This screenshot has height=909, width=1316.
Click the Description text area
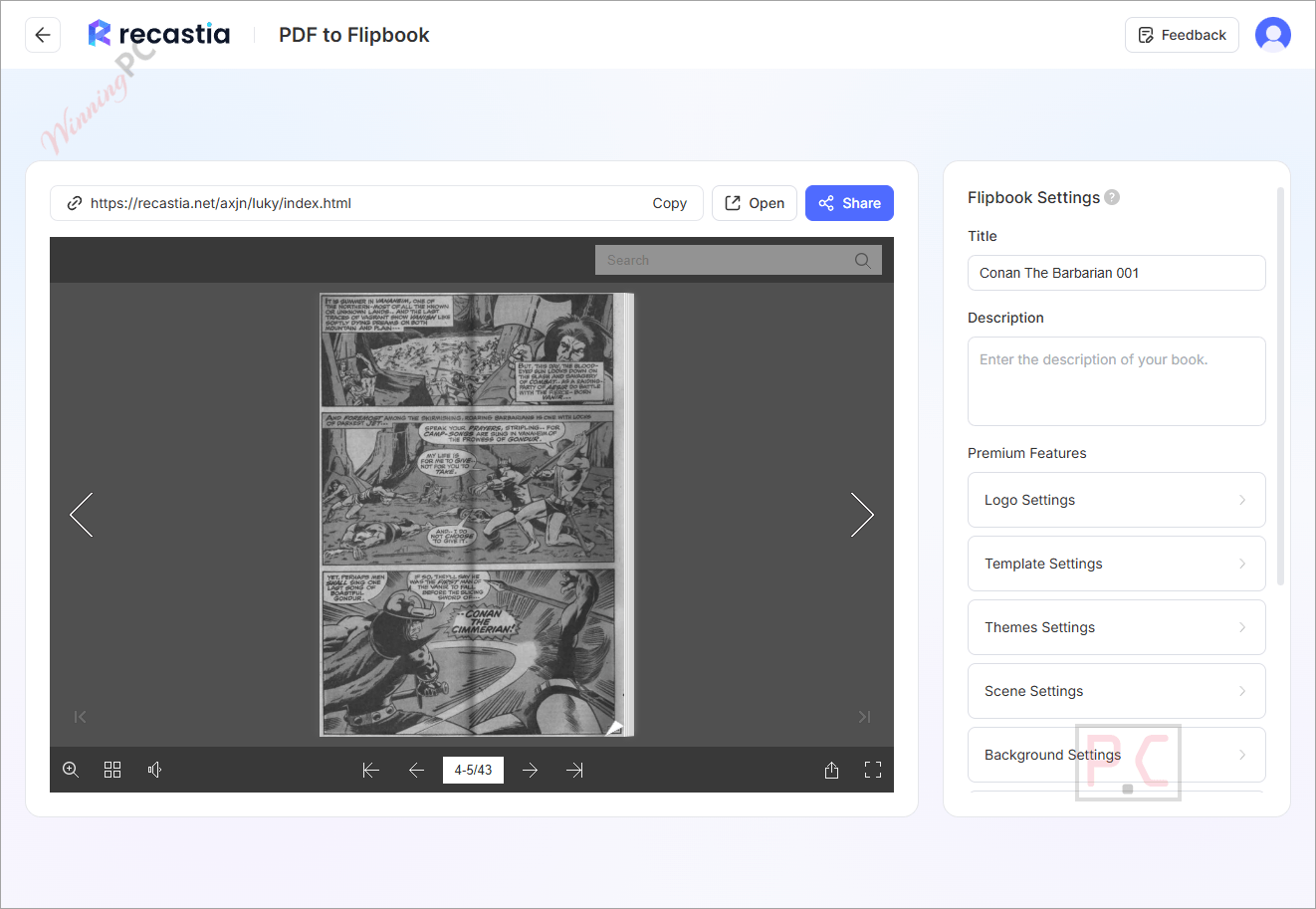[x=1117, y=381]
